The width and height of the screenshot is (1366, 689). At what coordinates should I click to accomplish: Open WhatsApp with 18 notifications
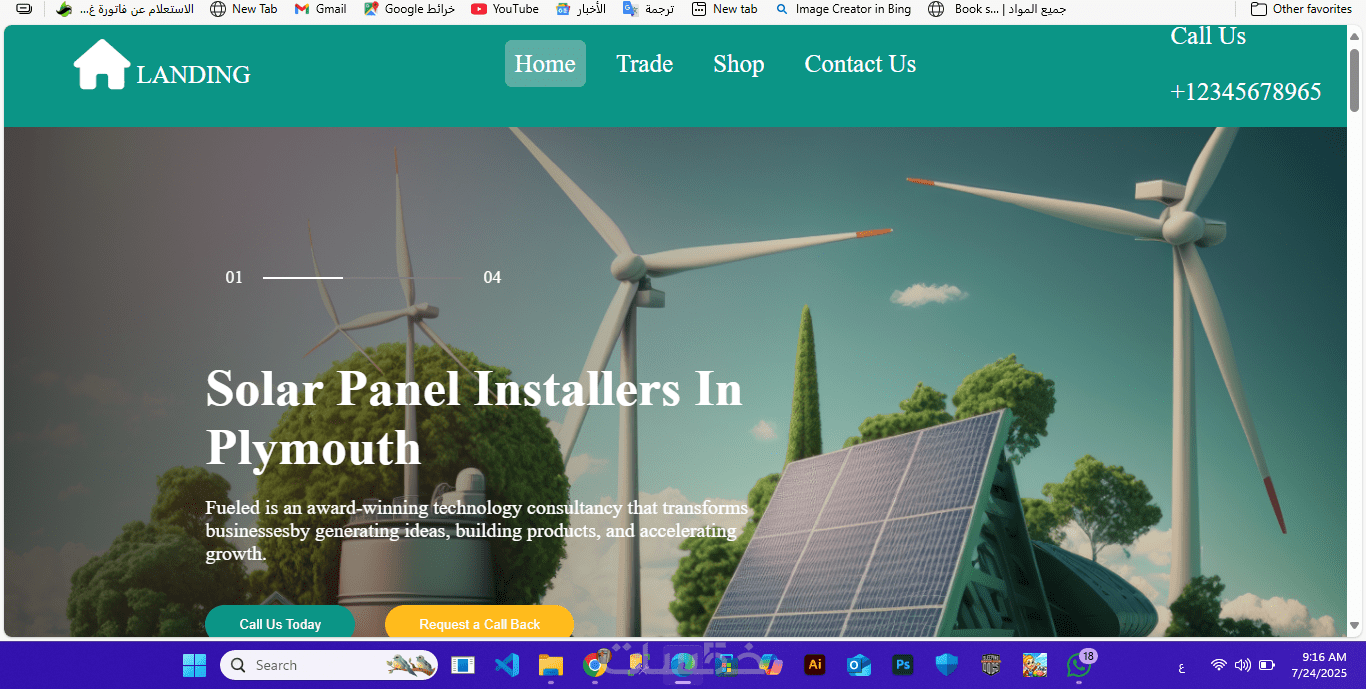point(1080,665)
